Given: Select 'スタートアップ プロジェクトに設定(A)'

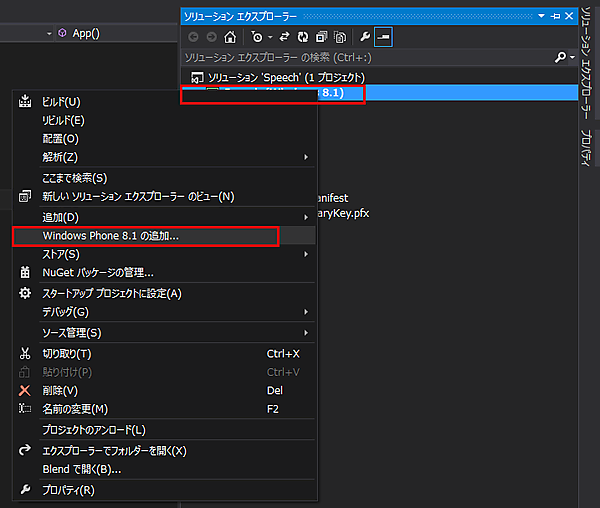Looking at the screenshot, I should coord(111,293).
